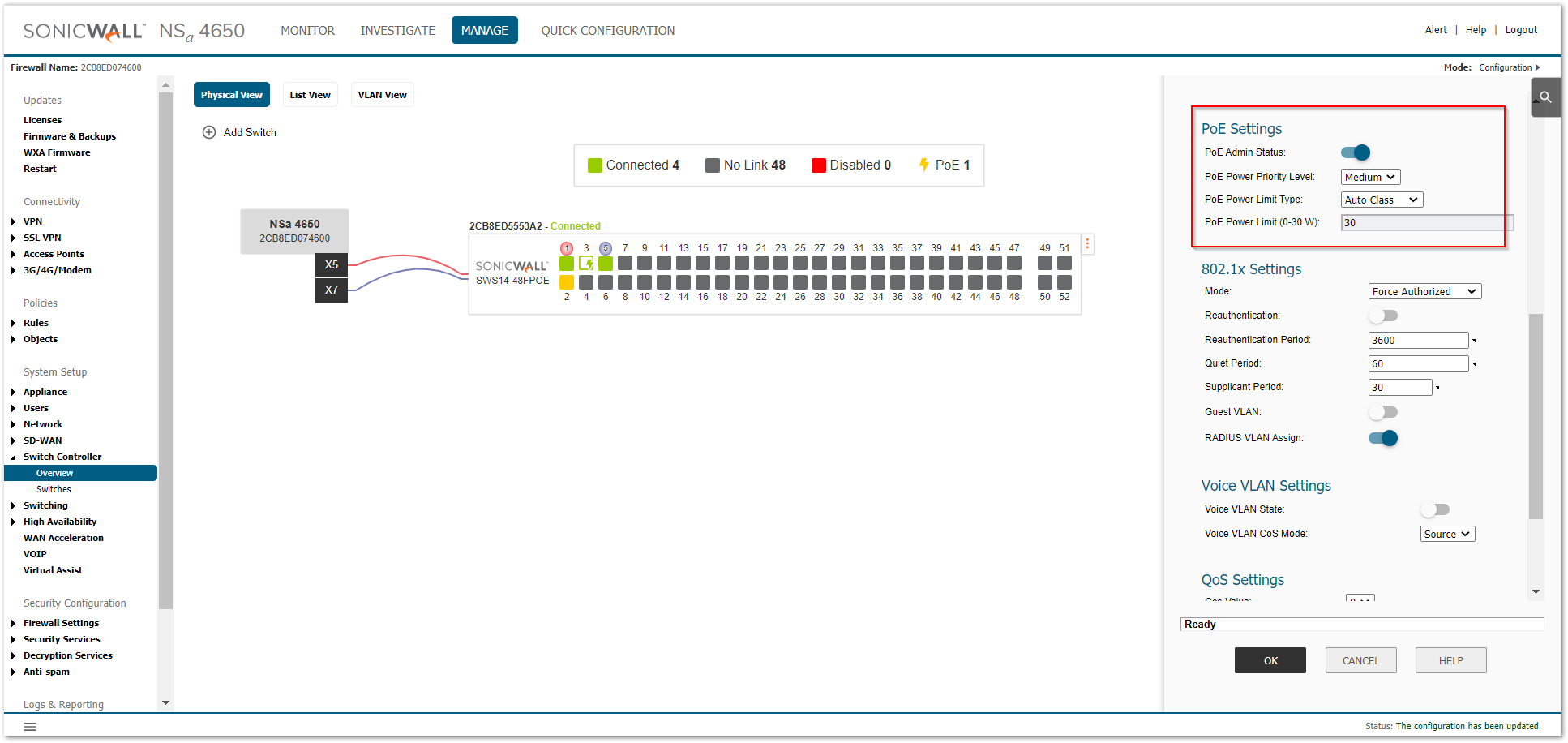
Task: Select switch port 50 icon
Action: pyautogui.click(x=1045, y=282)
